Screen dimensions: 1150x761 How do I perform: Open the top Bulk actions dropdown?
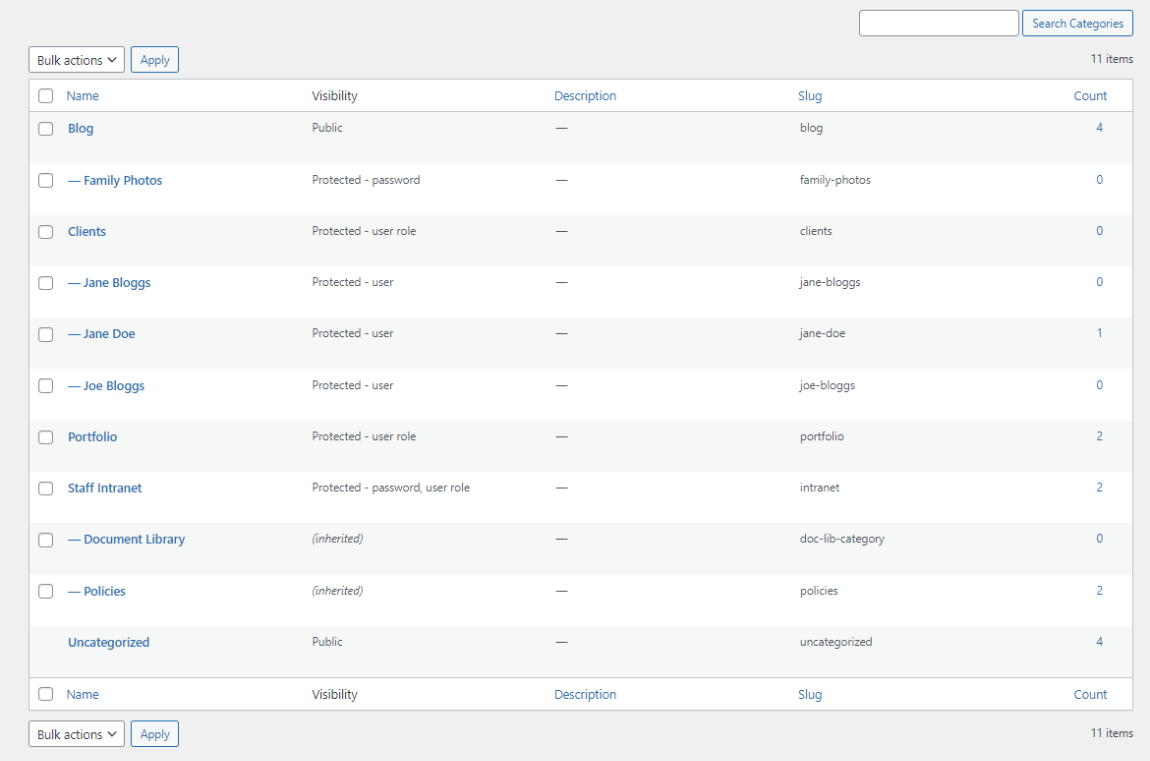[x=77, y=60]
